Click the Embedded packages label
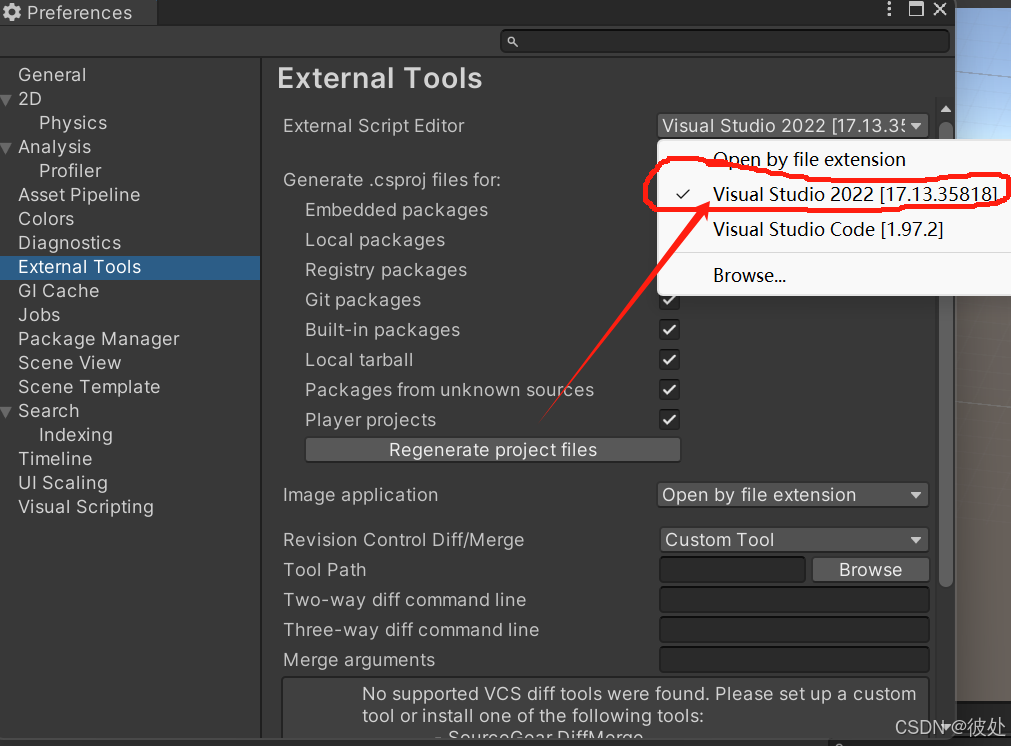This screenshot has width=1011, height=746. (397, 210)
